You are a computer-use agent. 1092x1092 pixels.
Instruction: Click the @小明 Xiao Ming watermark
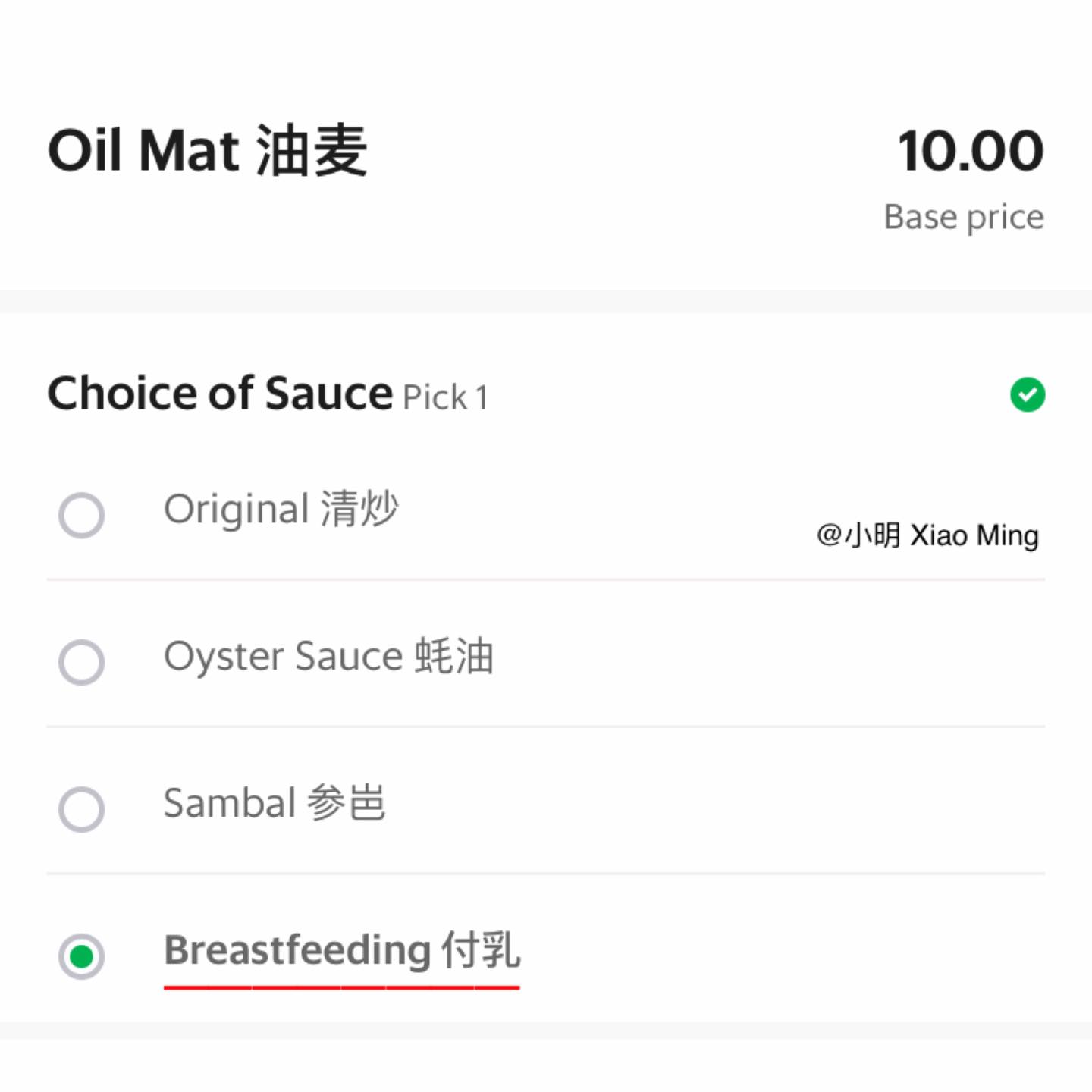point(927,535)
